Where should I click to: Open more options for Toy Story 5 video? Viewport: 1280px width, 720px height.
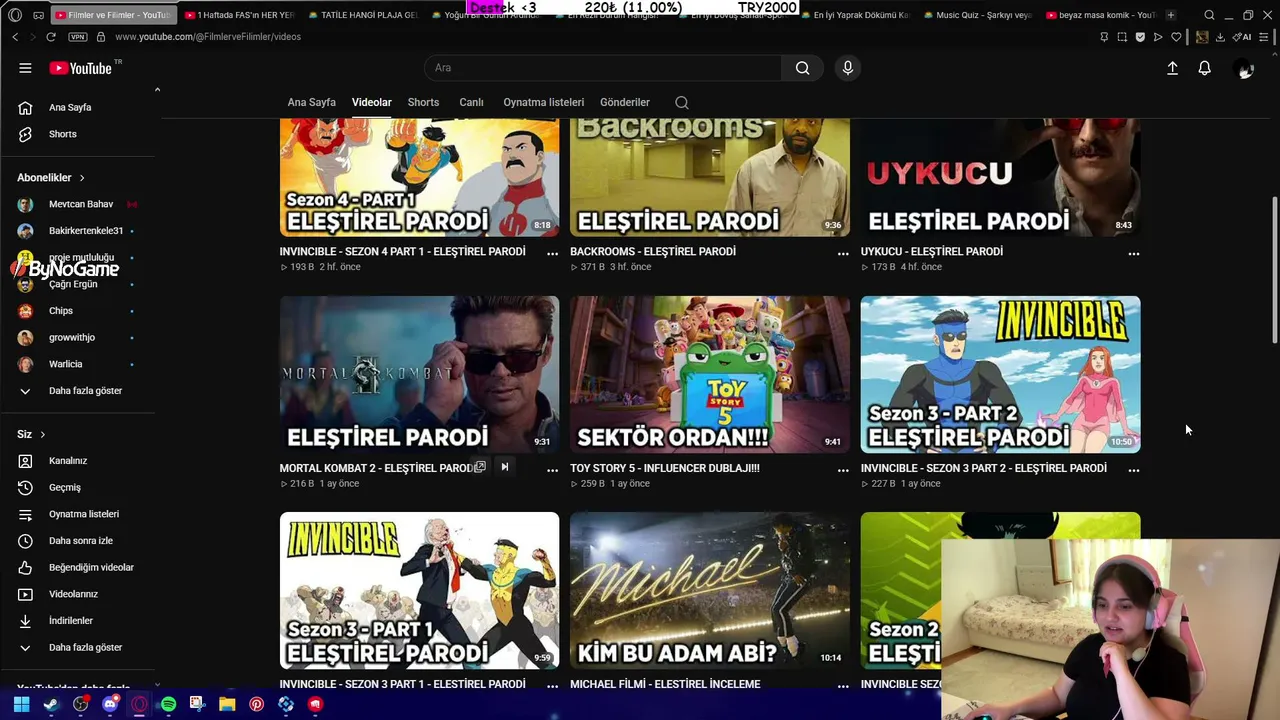tap(843, 470)
